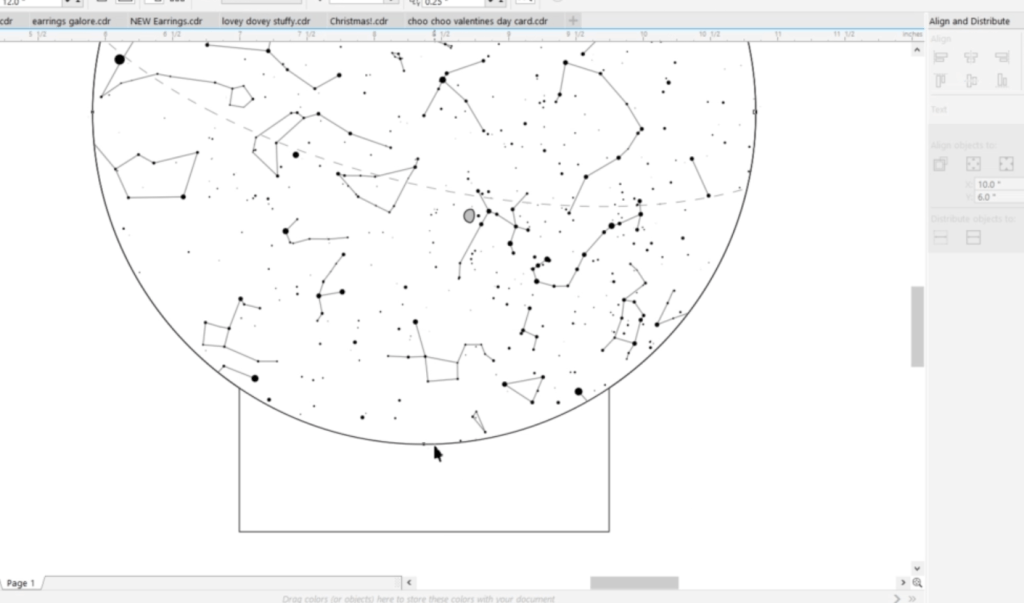Screen dimensions: 1024x603
Task: Add new document with plus tab
Action: point(573,21)
